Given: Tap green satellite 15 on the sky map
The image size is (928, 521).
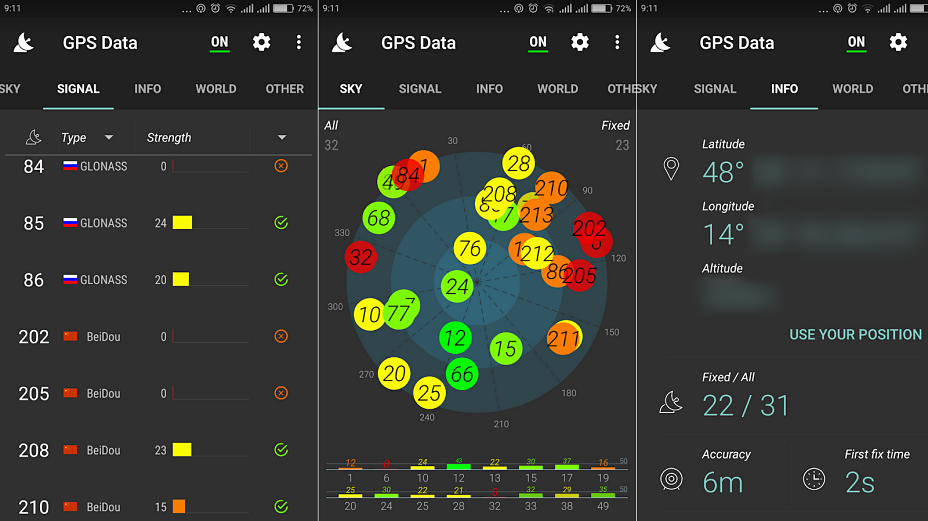Looking at the screenshot, I should [506, 348].
